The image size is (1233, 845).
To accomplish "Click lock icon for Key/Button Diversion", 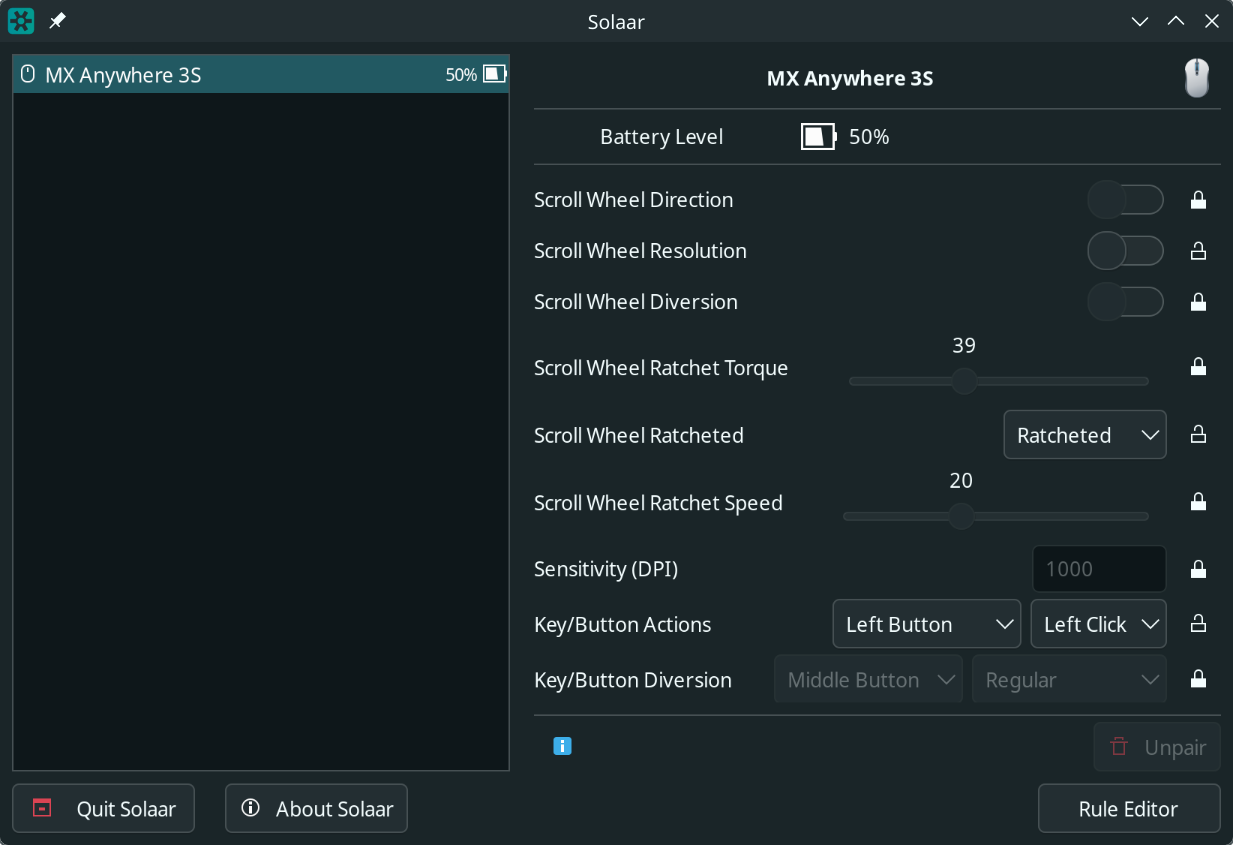I will 1198,680.
